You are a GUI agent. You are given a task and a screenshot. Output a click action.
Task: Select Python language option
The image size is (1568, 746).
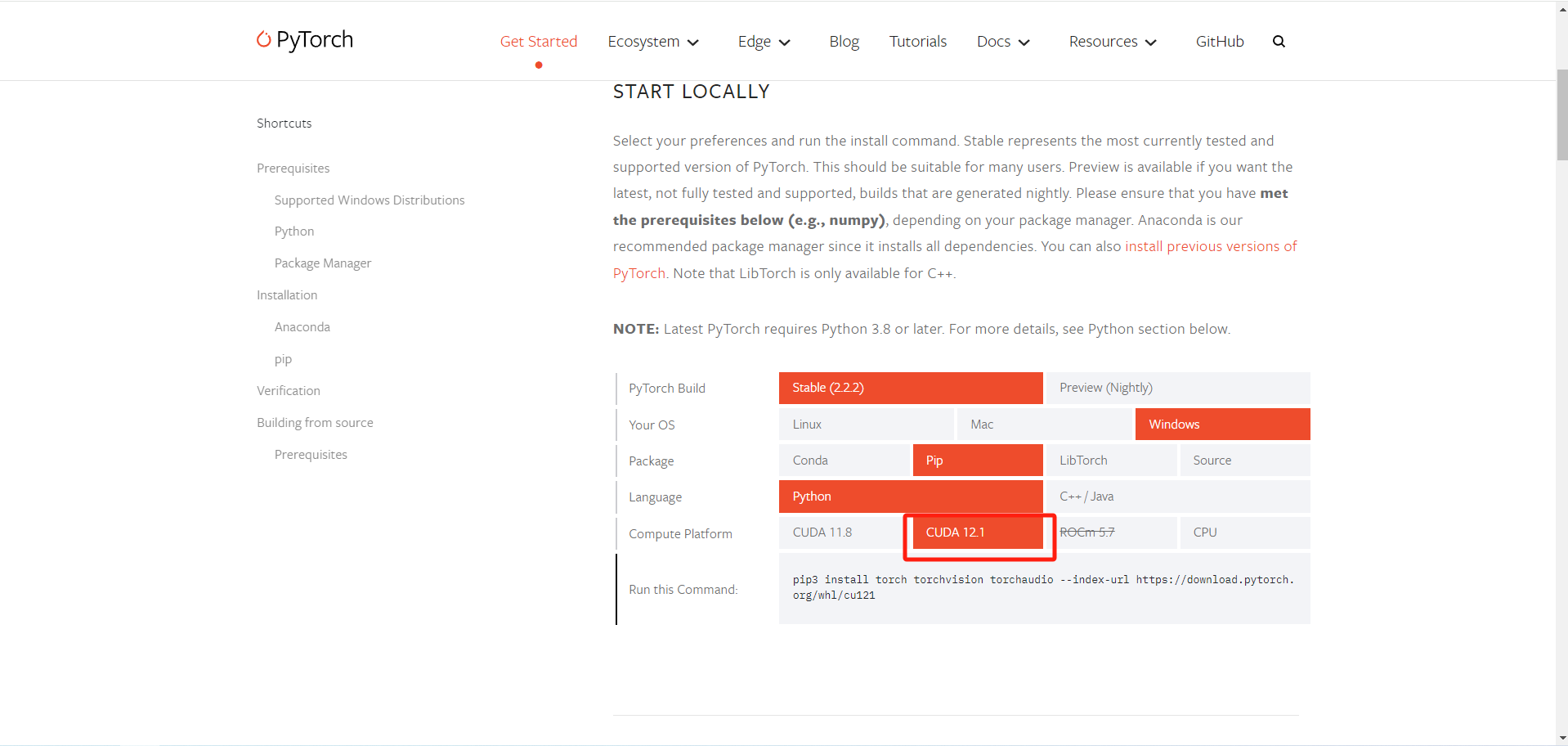[x=911, y=496]
